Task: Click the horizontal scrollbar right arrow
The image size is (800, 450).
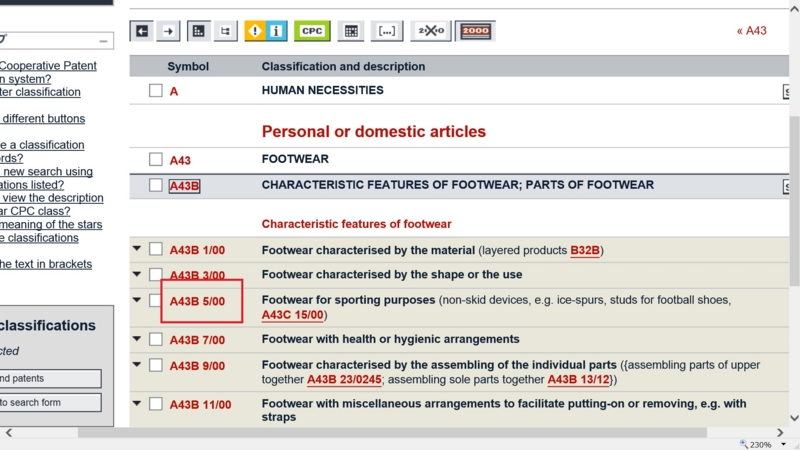Action: click(x=780, y=433)
